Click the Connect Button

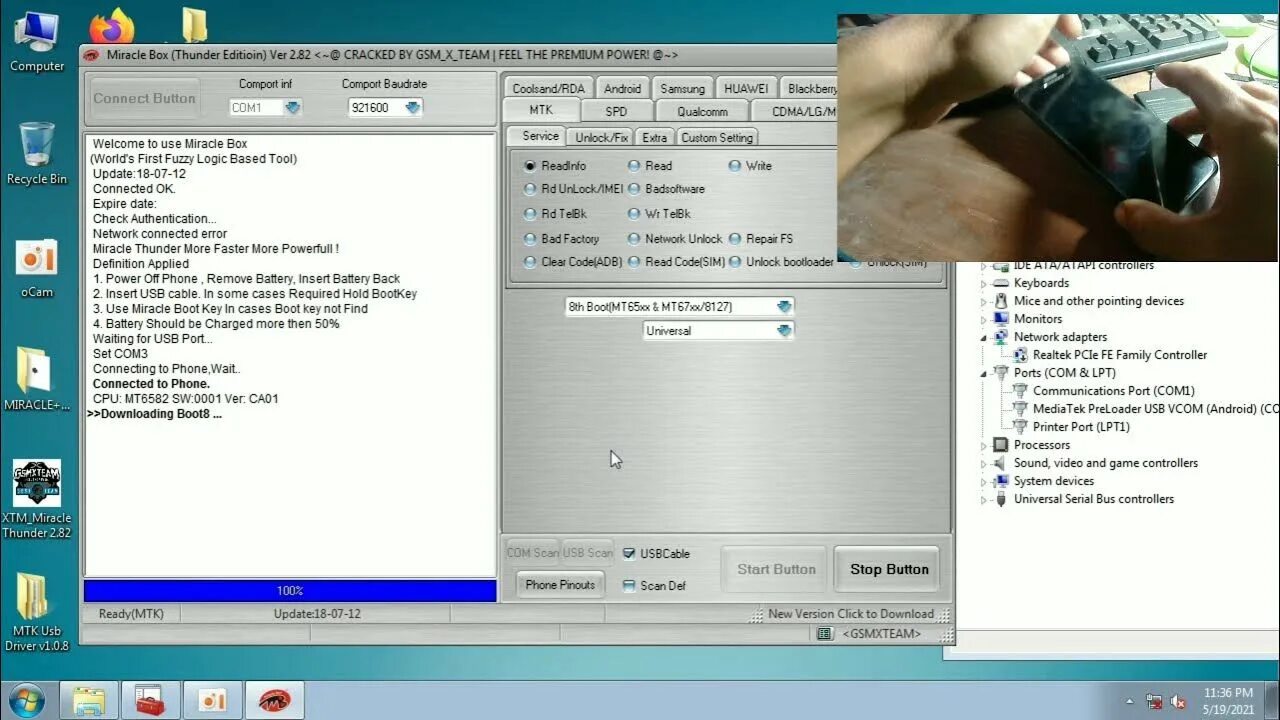coord(144,98)
